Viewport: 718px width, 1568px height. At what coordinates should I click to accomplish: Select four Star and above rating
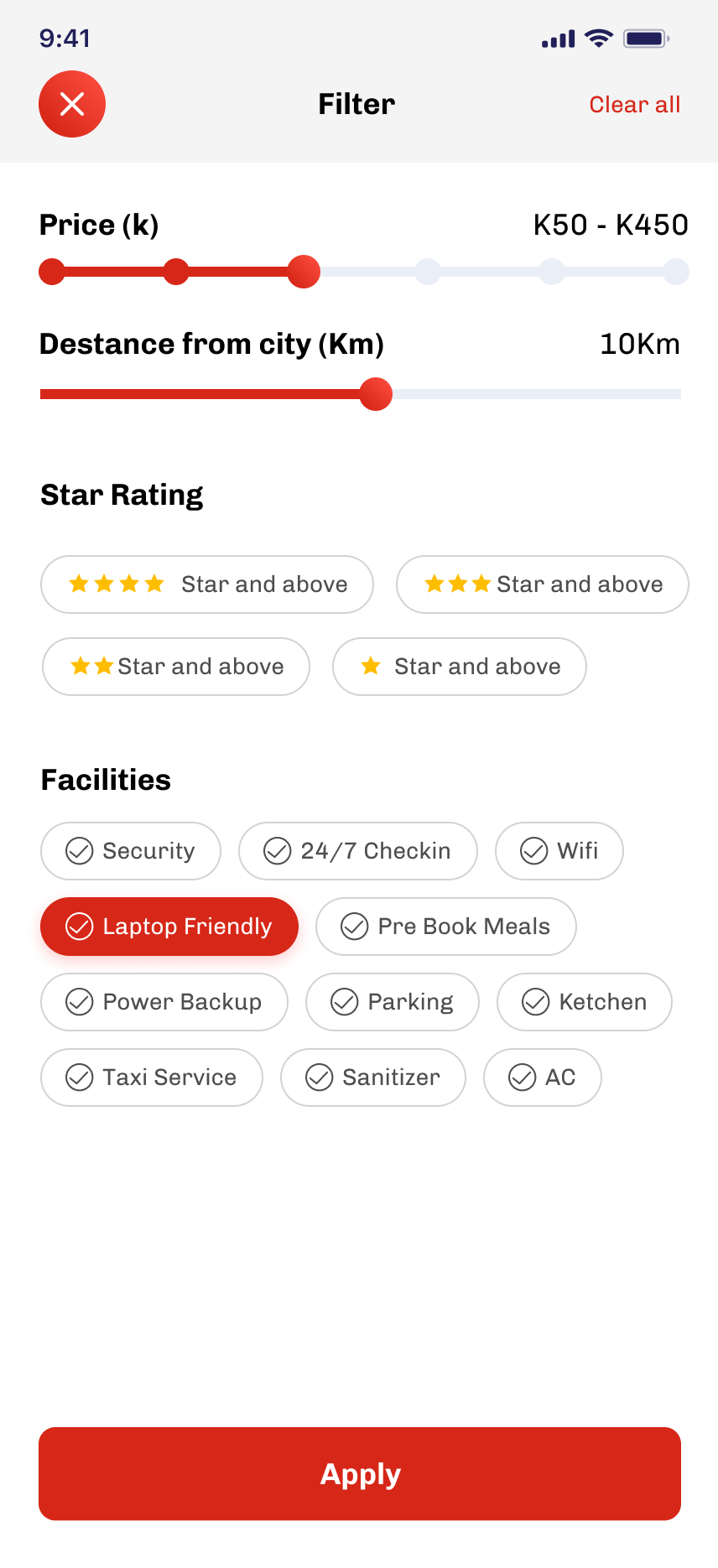click(206, 584)
